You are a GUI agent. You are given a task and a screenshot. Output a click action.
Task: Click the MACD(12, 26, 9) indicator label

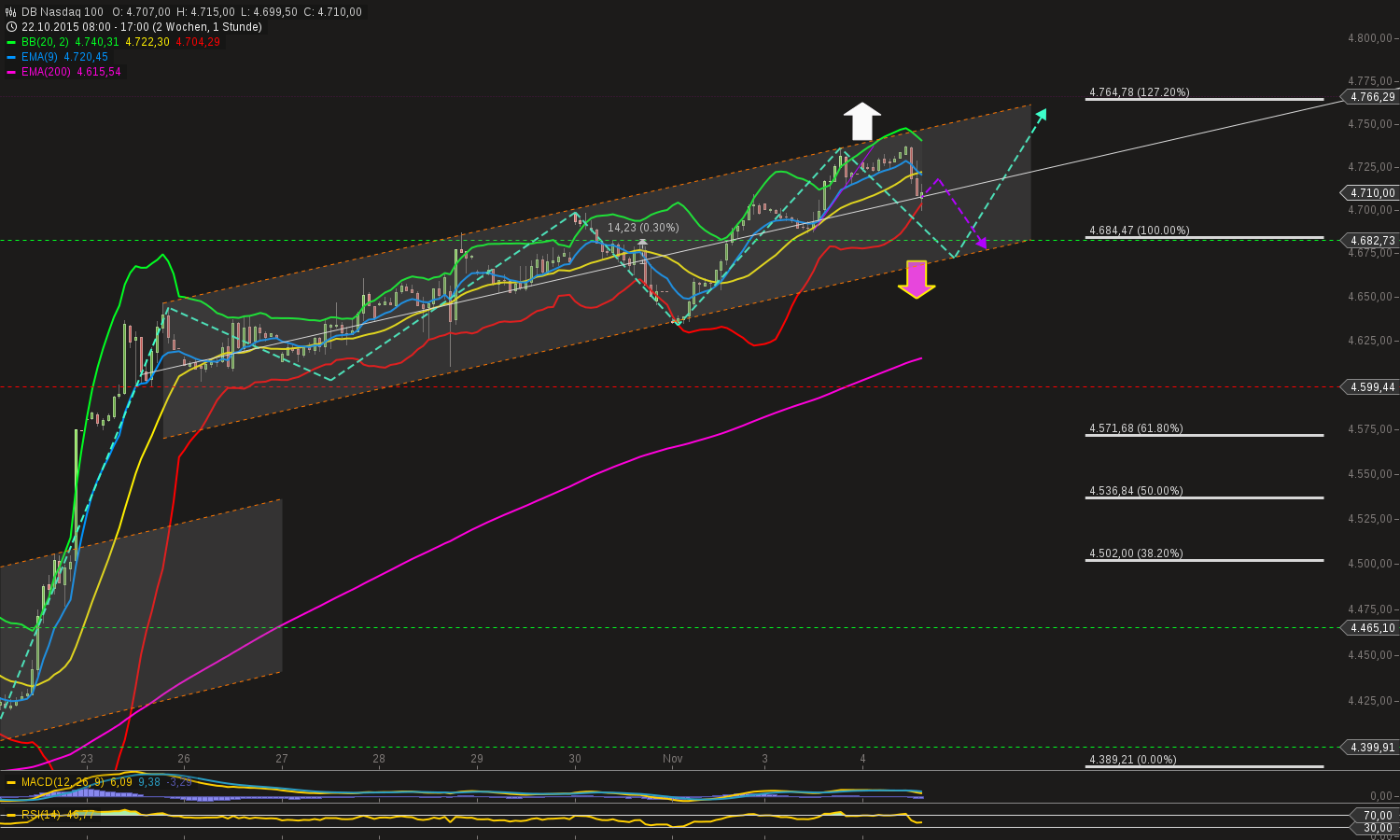click(x=63, y=782)
